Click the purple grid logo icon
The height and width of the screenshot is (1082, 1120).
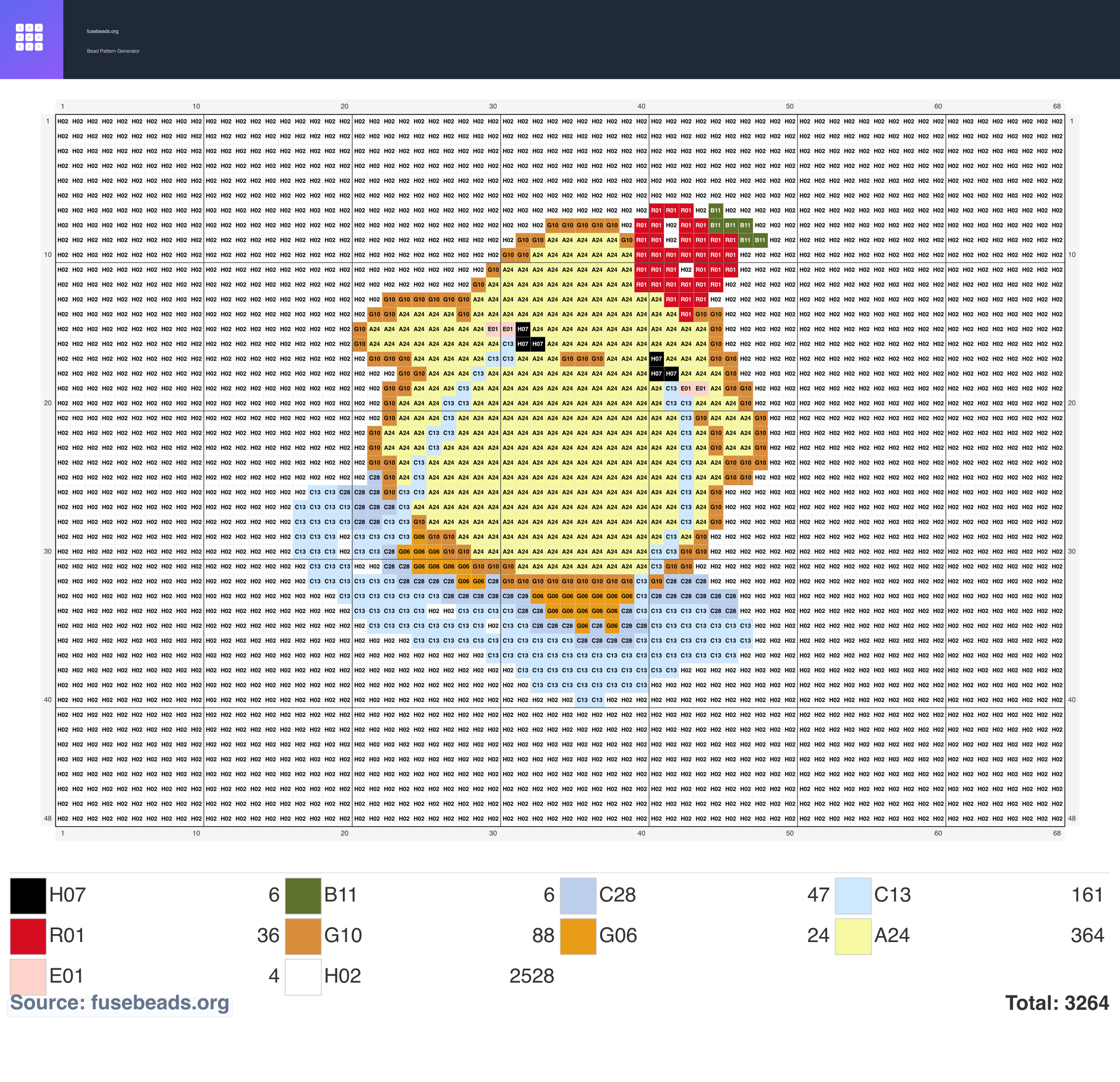29,37
